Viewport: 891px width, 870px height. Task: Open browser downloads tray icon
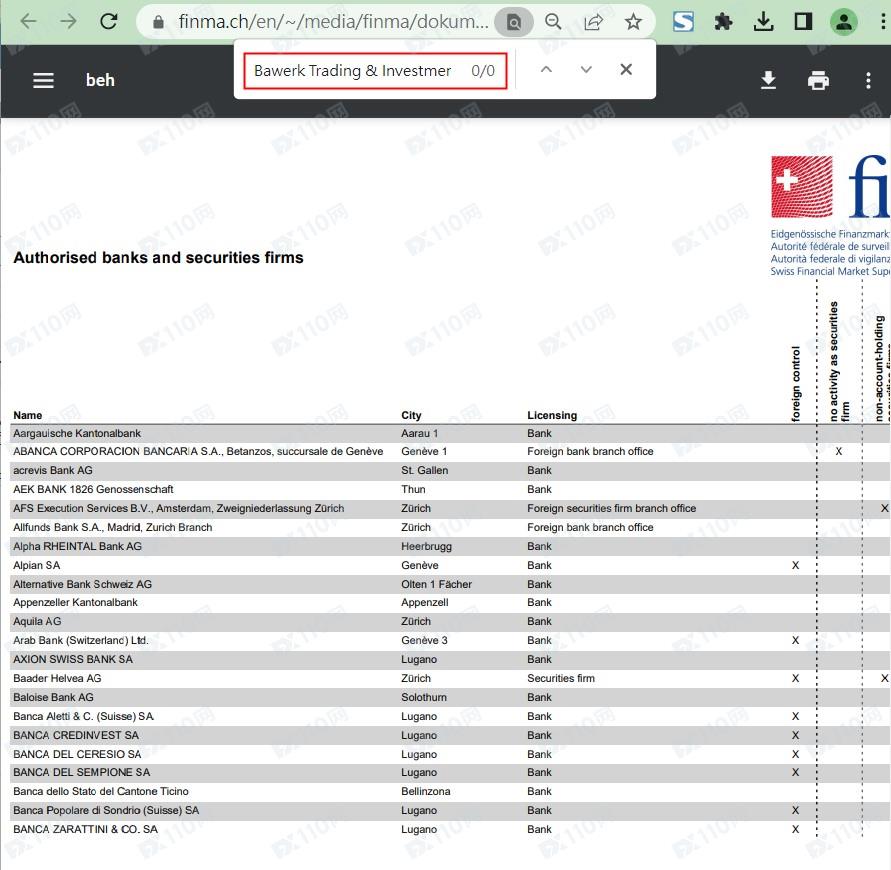(x=763, y=21)
